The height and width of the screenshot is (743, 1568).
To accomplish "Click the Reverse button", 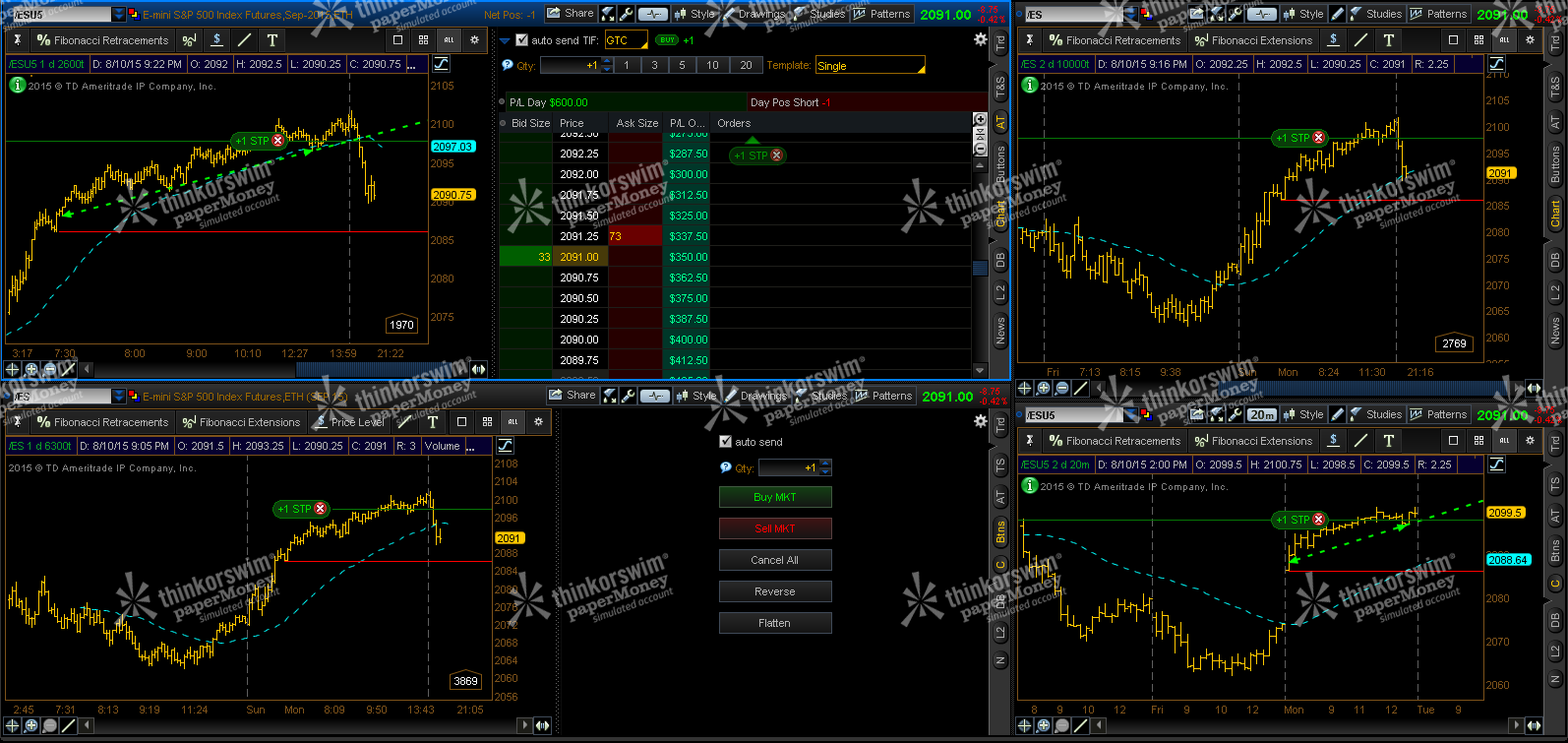I will click(775, 591).
